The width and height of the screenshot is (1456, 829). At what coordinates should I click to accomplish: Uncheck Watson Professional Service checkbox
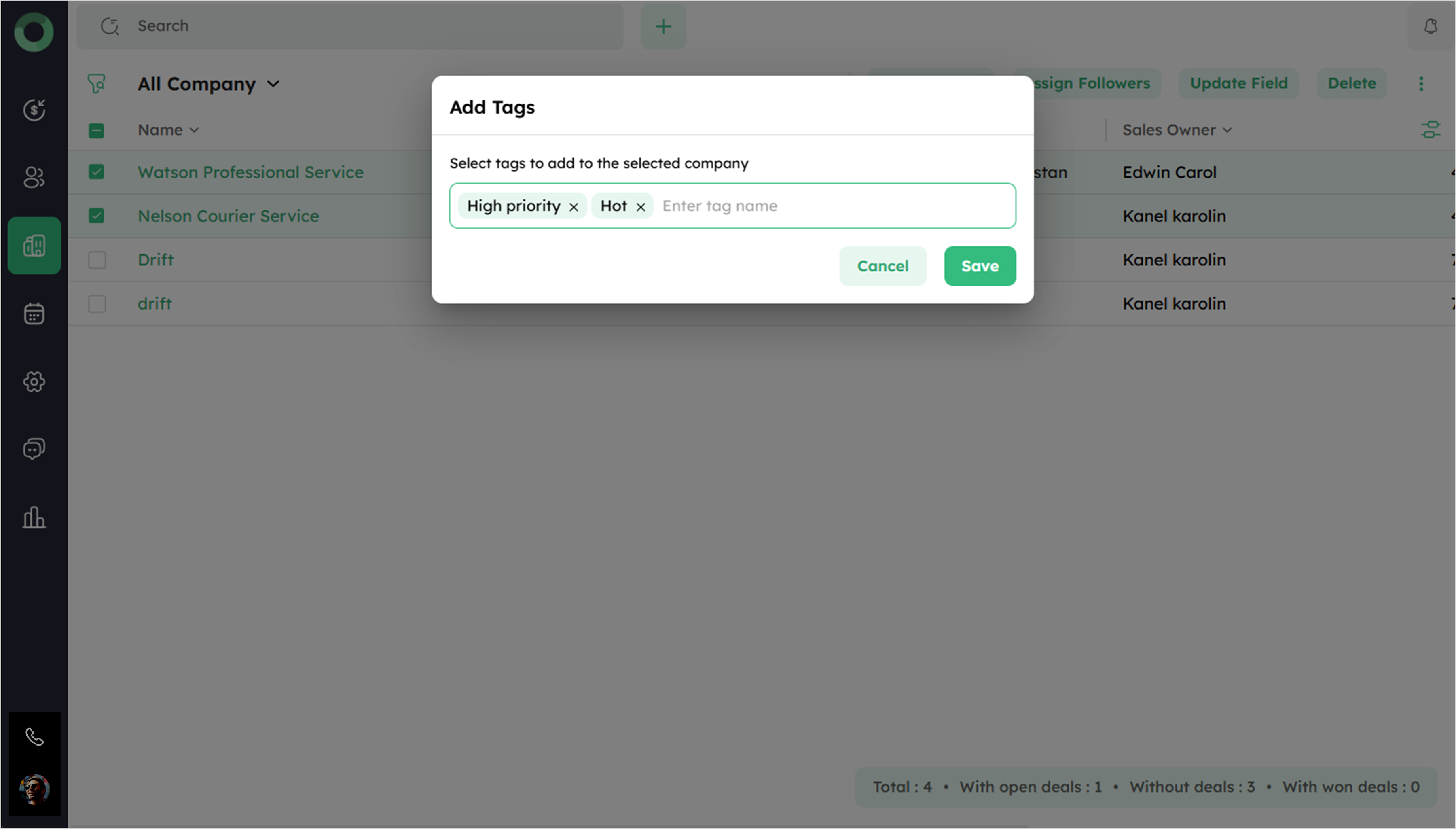click(97, 172)
